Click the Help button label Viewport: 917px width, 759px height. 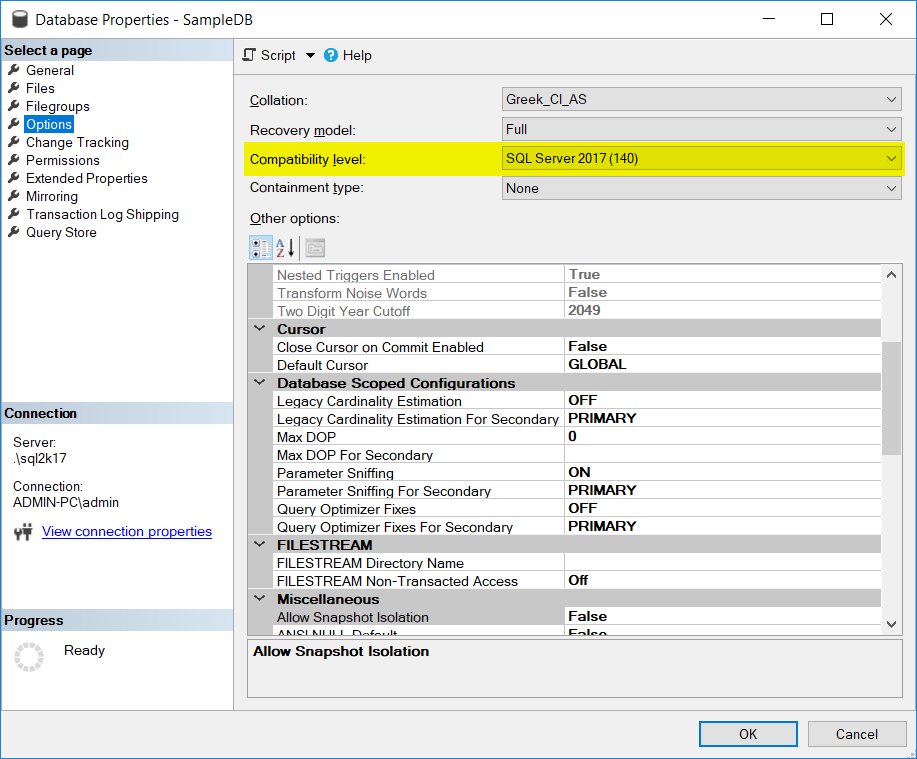click(x=357, y=56)
